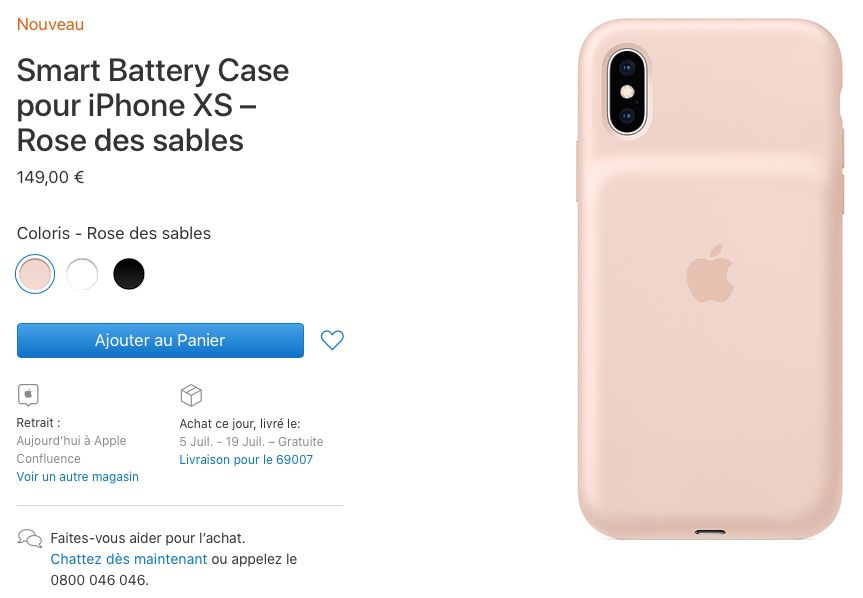Viewport: 863px width, 598px height.
Task: Open the Livraison pour le 69007 link
Action: click(x=246, y=459)
